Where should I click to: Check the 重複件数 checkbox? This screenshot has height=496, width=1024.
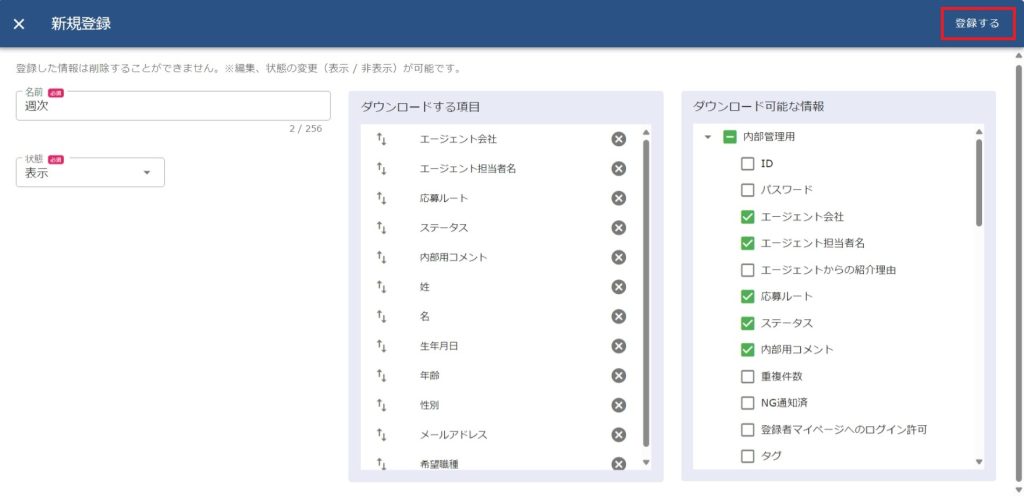[747, 377]
